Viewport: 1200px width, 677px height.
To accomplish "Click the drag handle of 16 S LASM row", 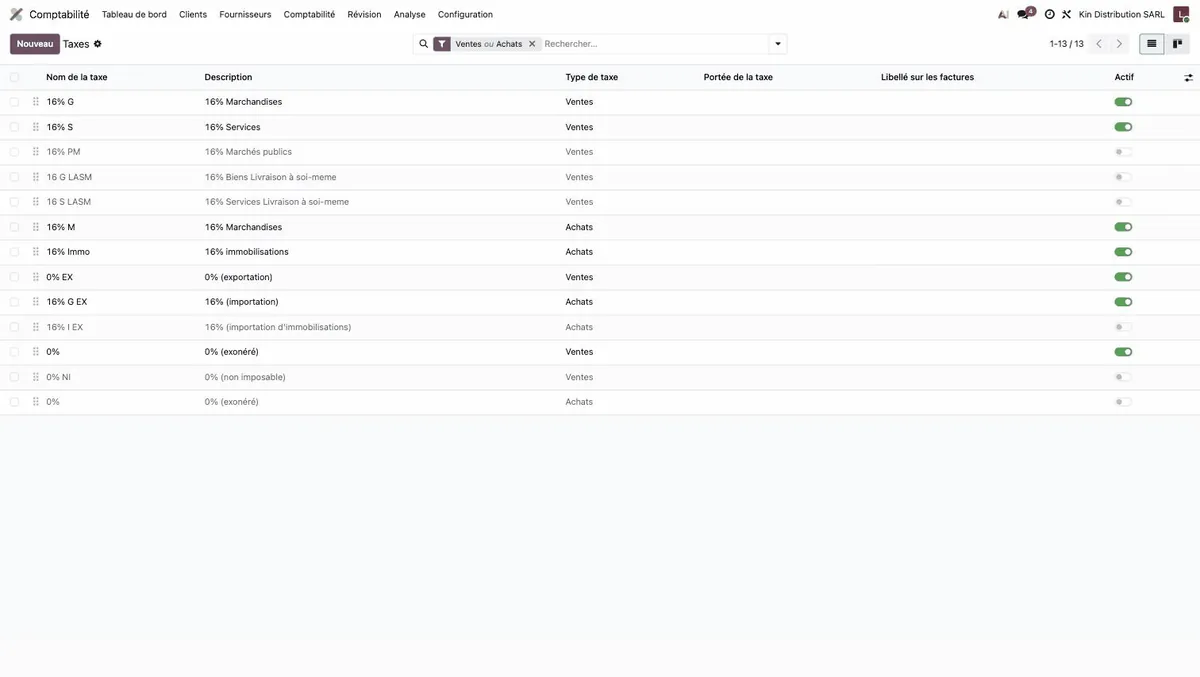I will click(x=36, y=202).
